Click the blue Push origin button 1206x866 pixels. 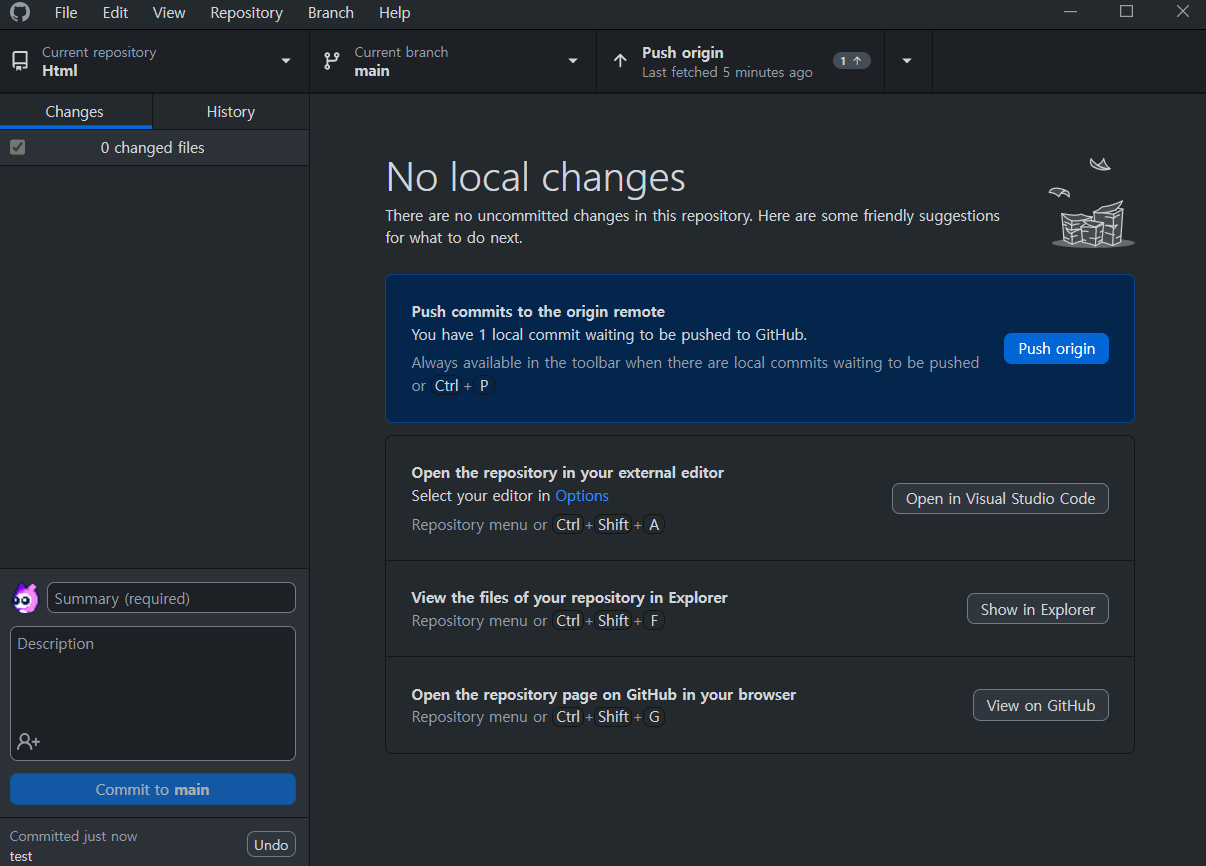point(1056,348)
